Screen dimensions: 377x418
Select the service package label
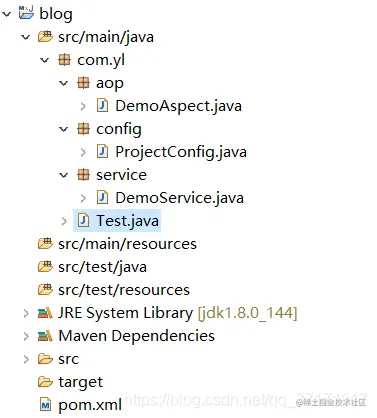coord(121,175)
